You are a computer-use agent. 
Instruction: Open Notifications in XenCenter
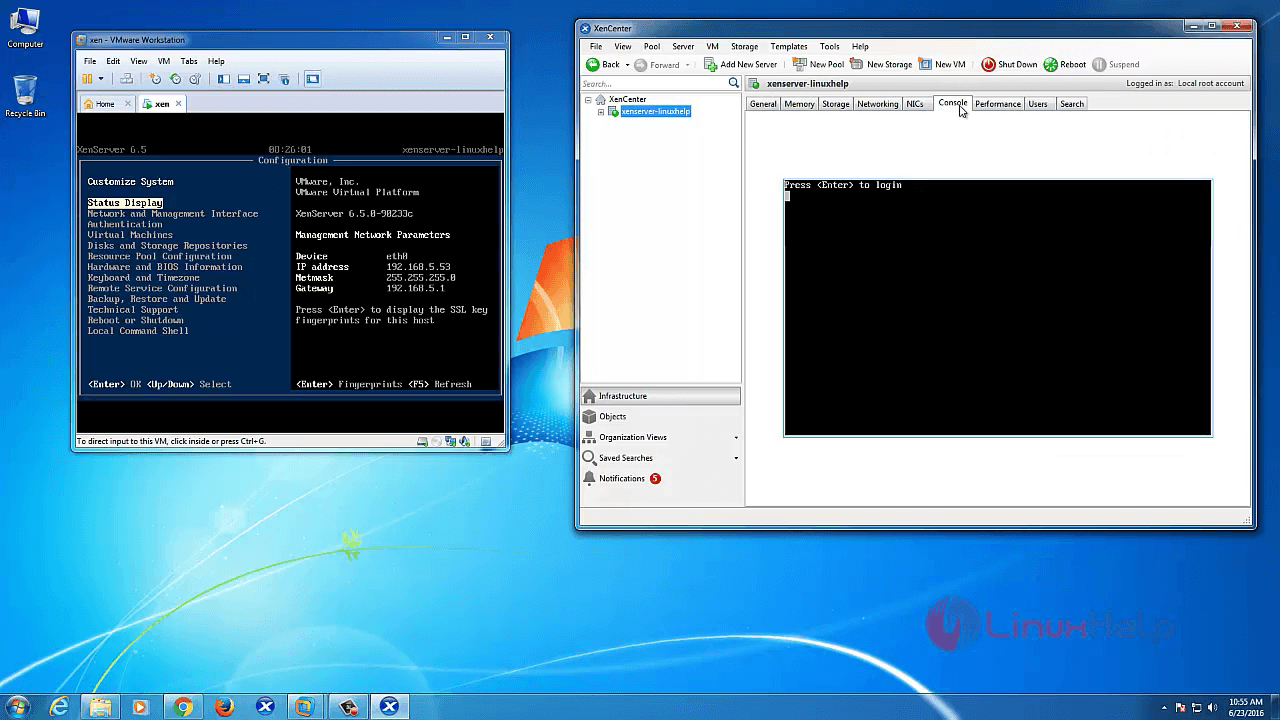click(661, 478)
